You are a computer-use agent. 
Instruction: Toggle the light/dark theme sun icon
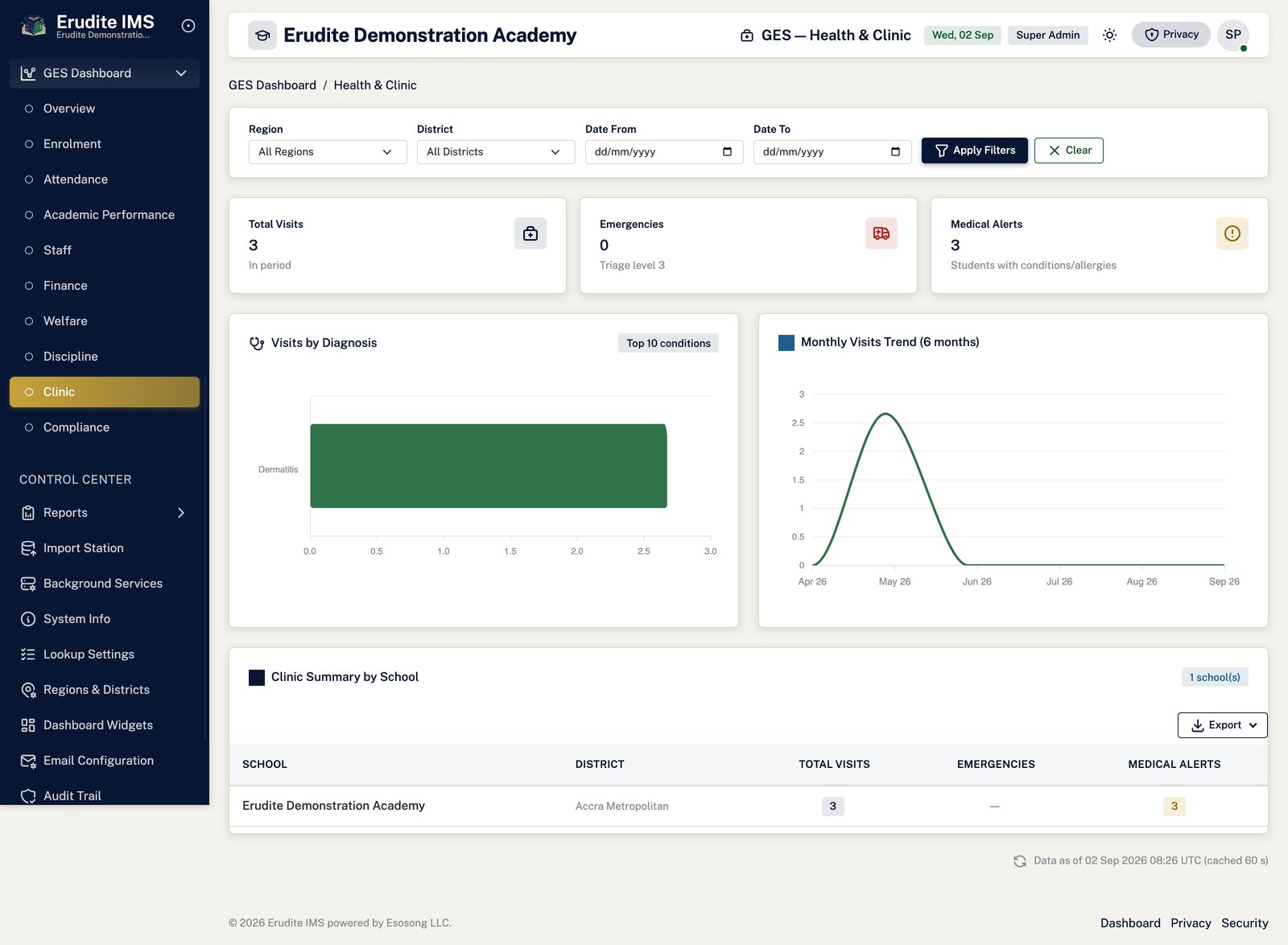1109,35
